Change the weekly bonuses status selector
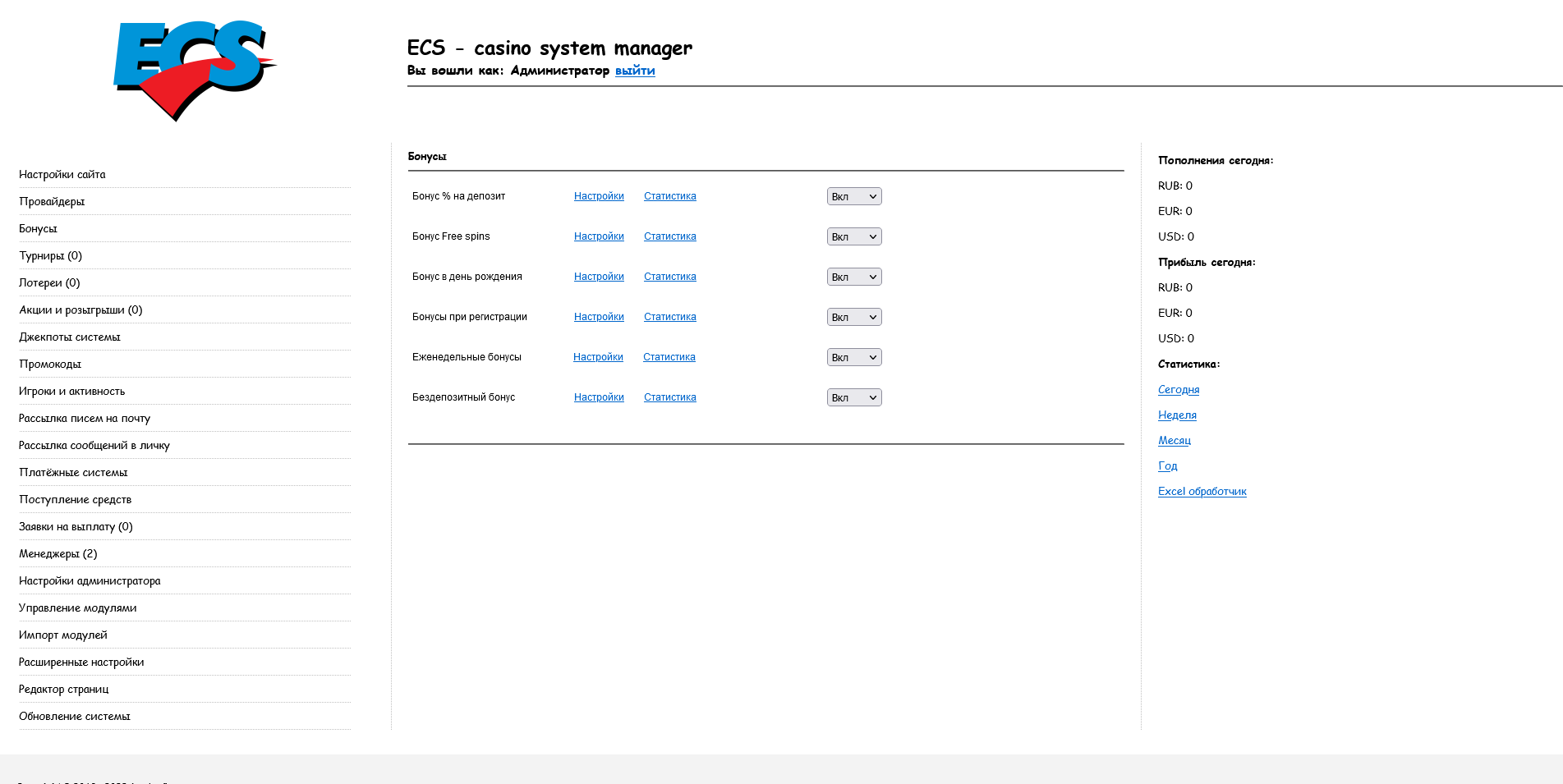 853,357
